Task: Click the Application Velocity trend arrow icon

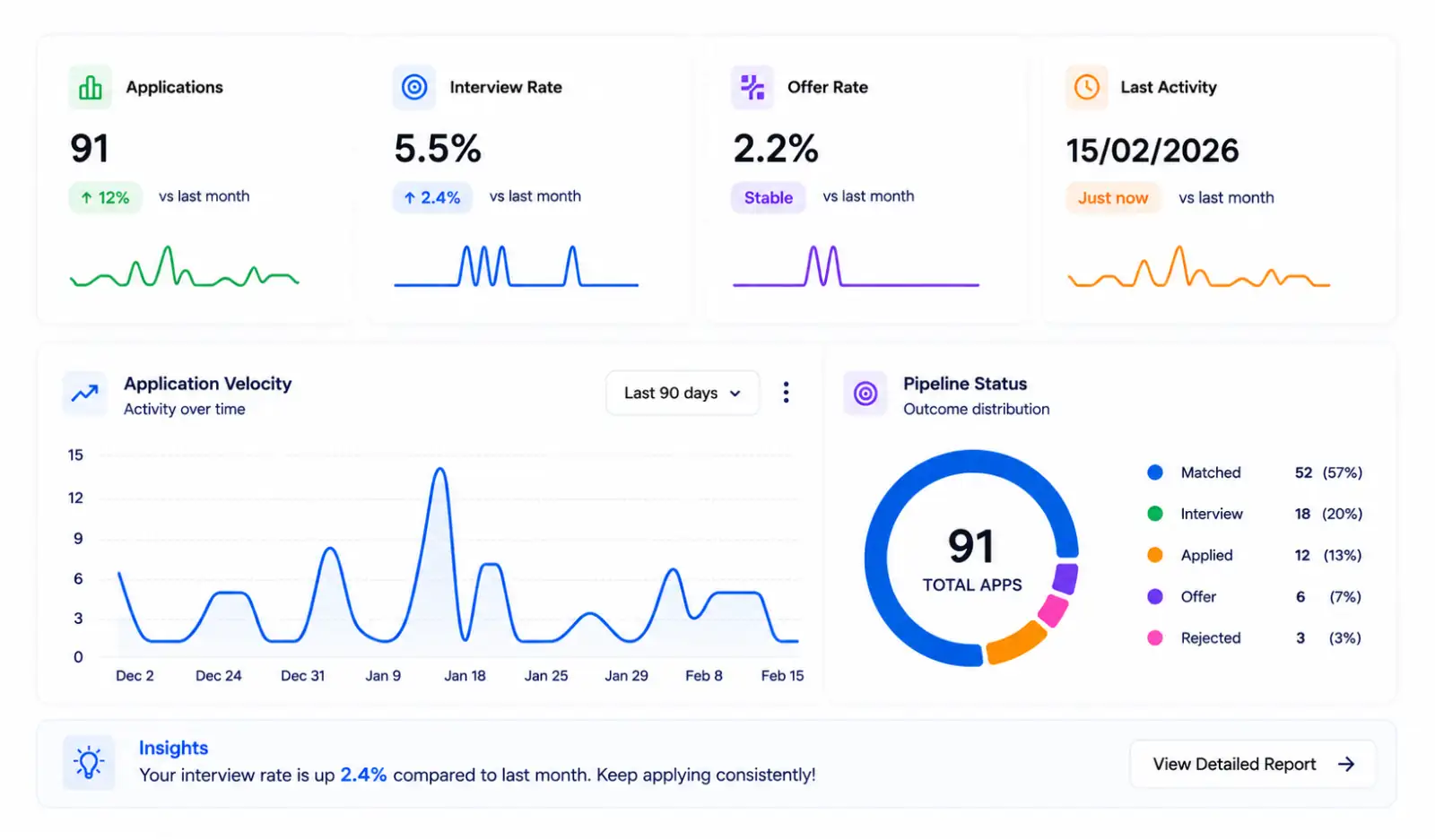Action: click(x=85, y=394)
